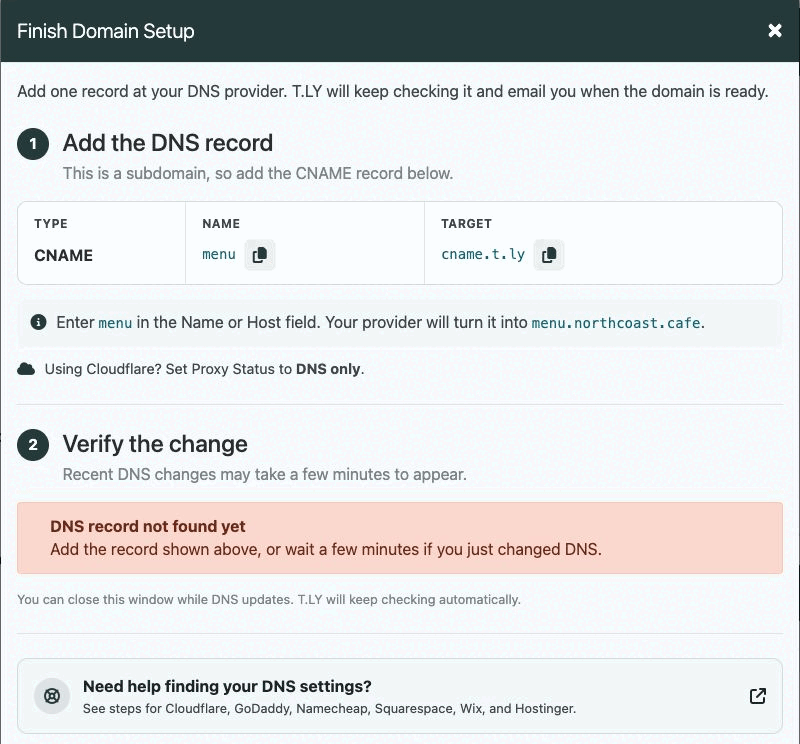
Task: Click the 'DNS only' bold text
Action: click(x=328, y=369)
